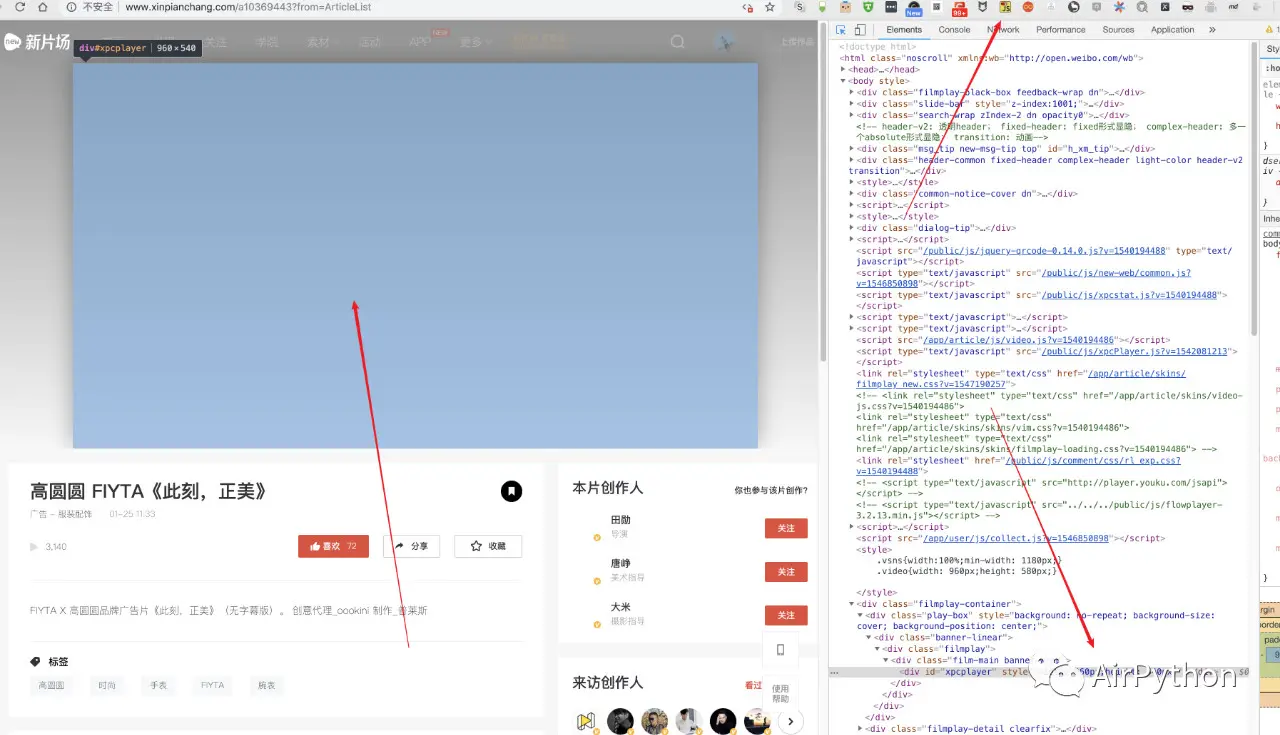Switch to the Console tab
1280x735 pixels.
(x=954, y=30)
